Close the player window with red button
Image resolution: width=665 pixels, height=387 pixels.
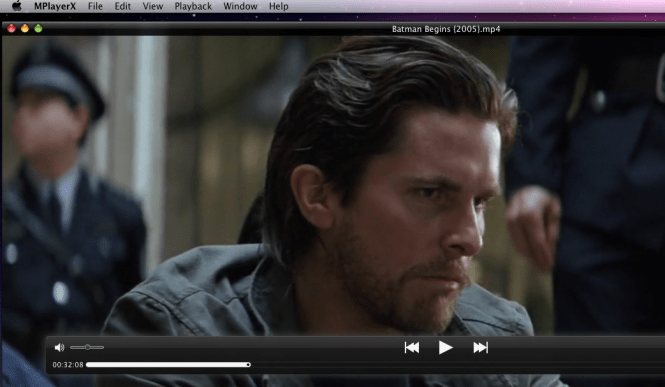coord(11,28)
